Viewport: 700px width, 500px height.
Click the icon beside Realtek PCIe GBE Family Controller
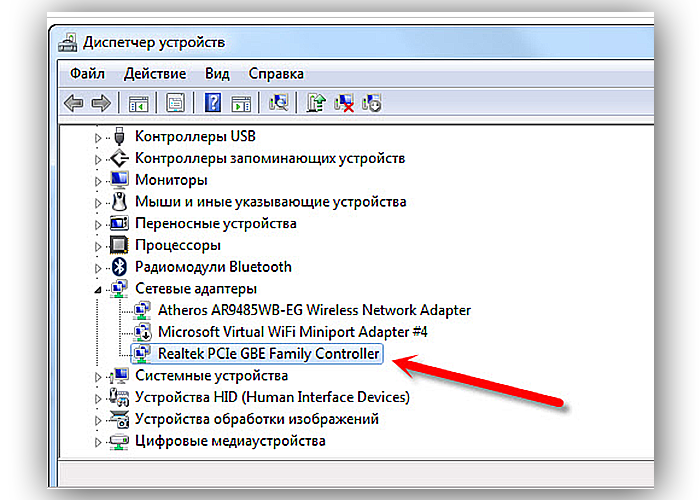(142, 354)
